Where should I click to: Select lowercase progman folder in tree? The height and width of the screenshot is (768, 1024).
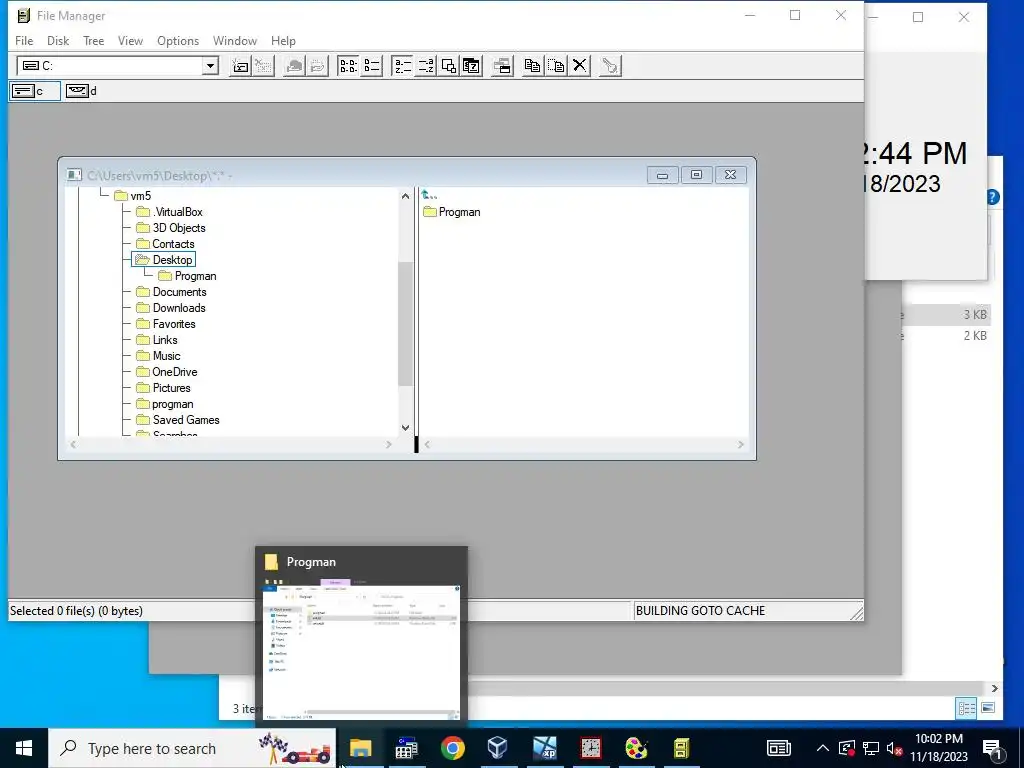(x=165, y=404)
